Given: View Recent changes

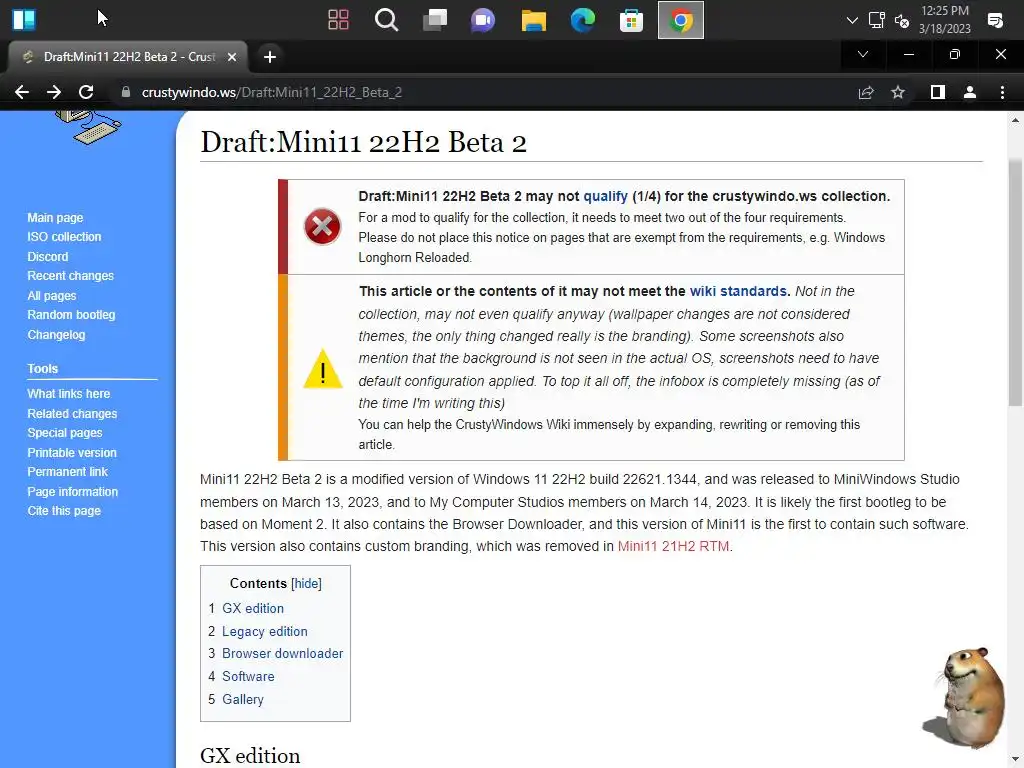Looking at the screenshot, I should point(71,276).
